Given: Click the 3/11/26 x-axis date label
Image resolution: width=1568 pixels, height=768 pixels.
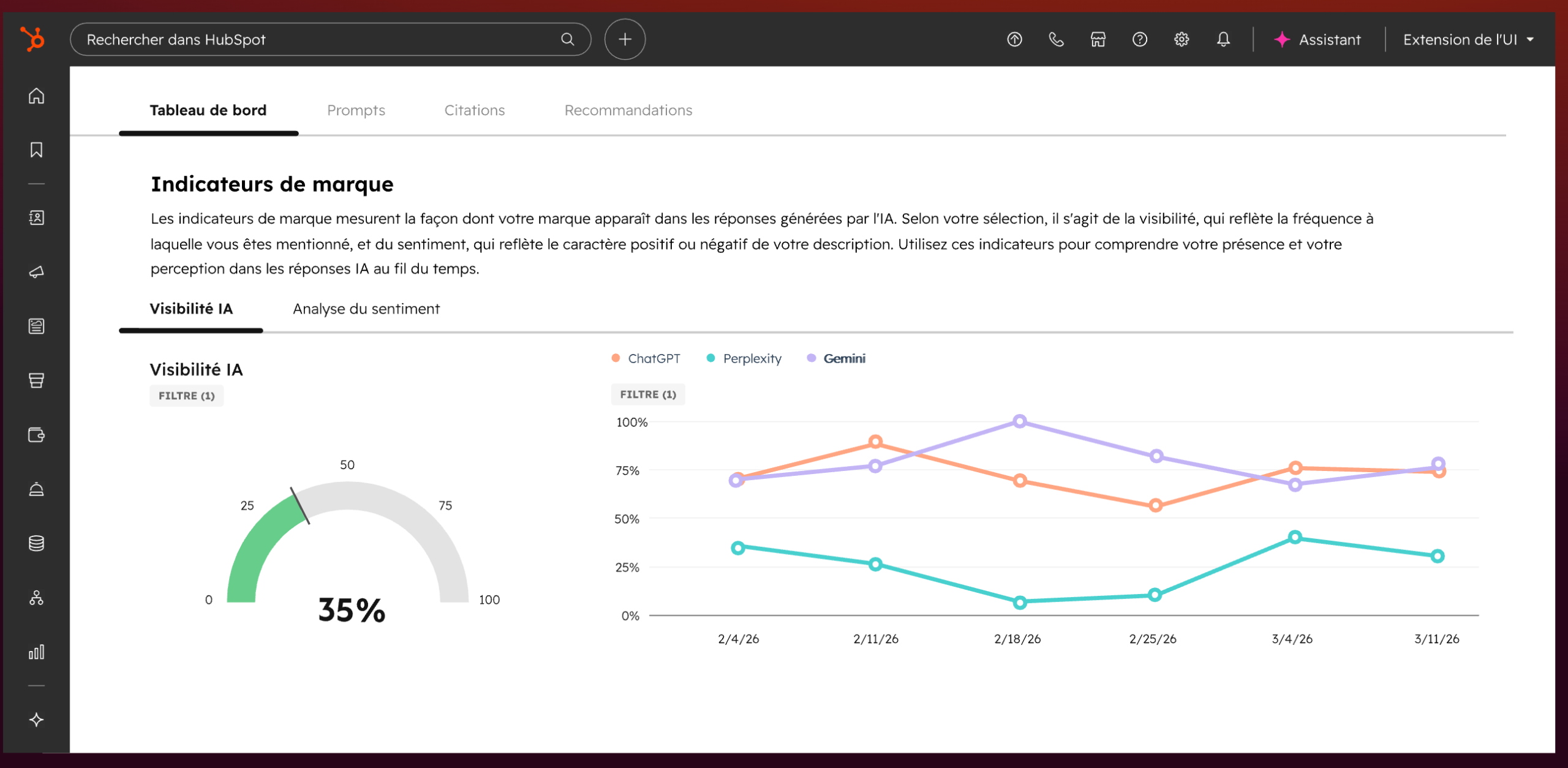Looking at the screenshot, I should coord(1436,639).
